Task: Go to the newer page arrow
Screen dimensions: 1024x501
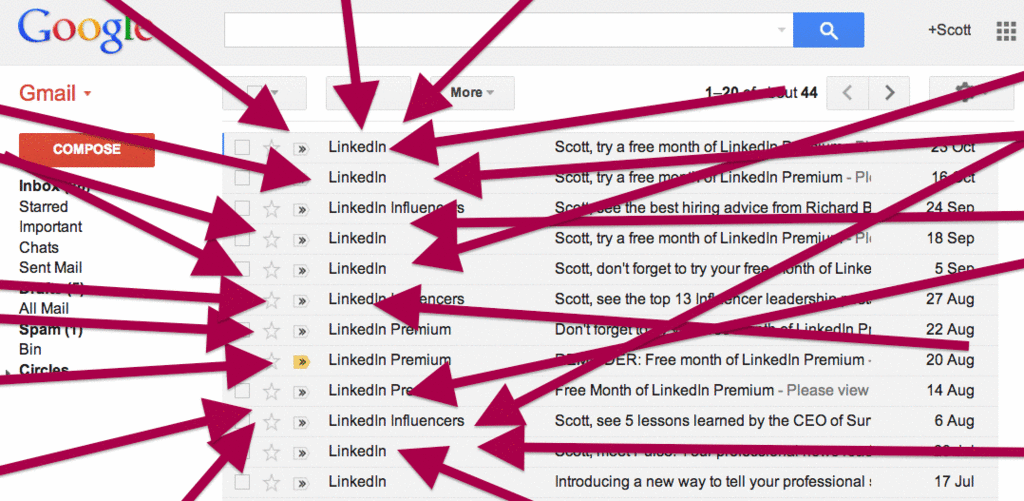Action: point(848,93)
